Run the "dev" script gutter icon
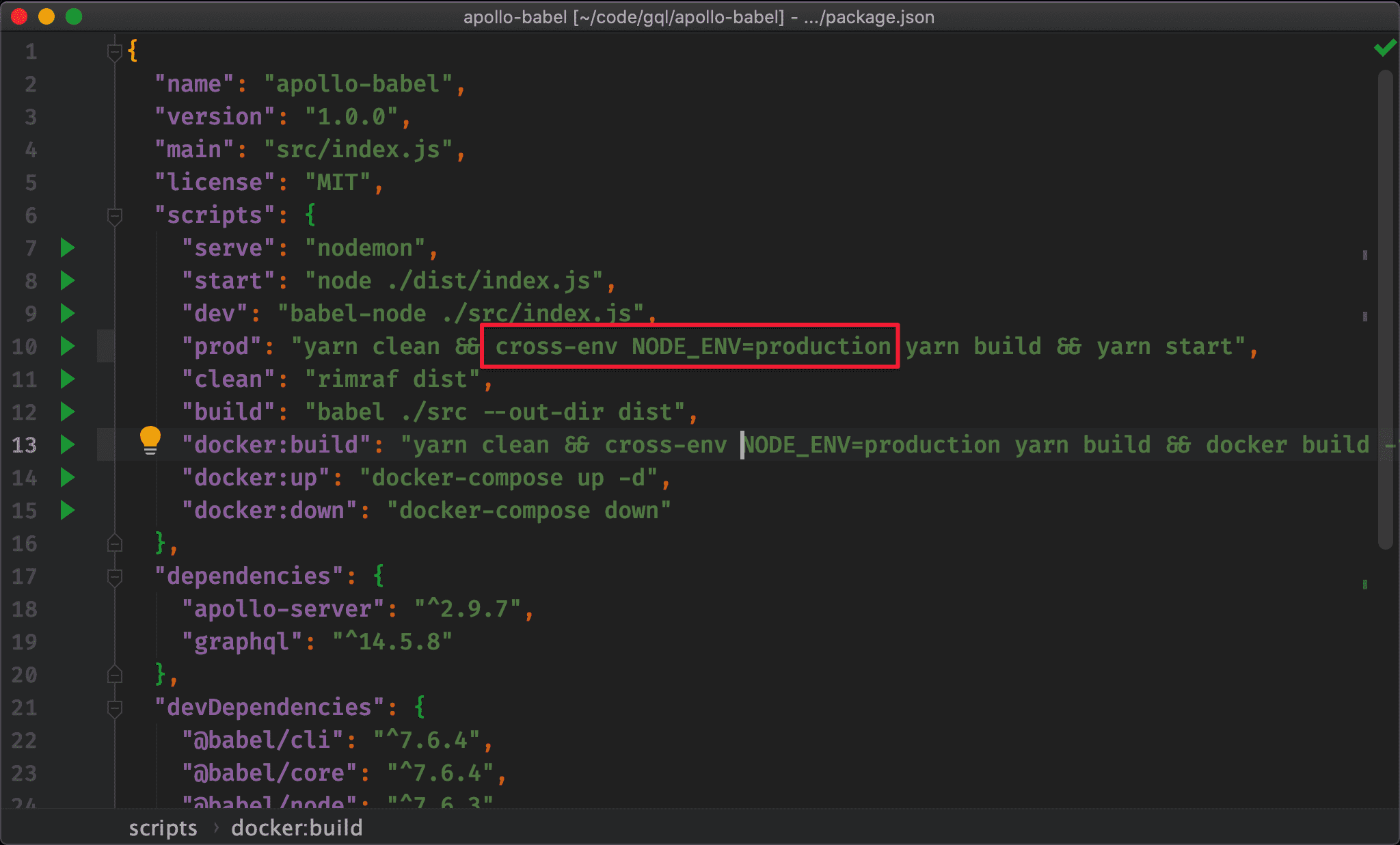Image resolution: width=1400 pixels, height=845 pixels. pos(67,313)
